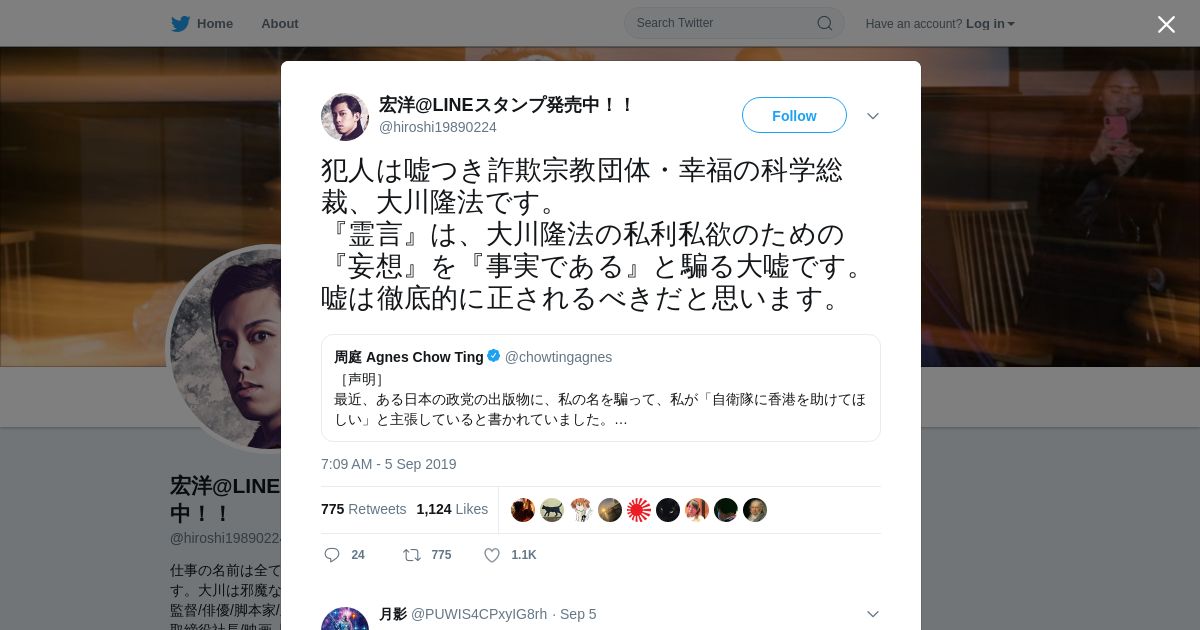Open the About menu item
Image resolution: width=1200 pixels, height=630 pixels.
coord(280,24)
